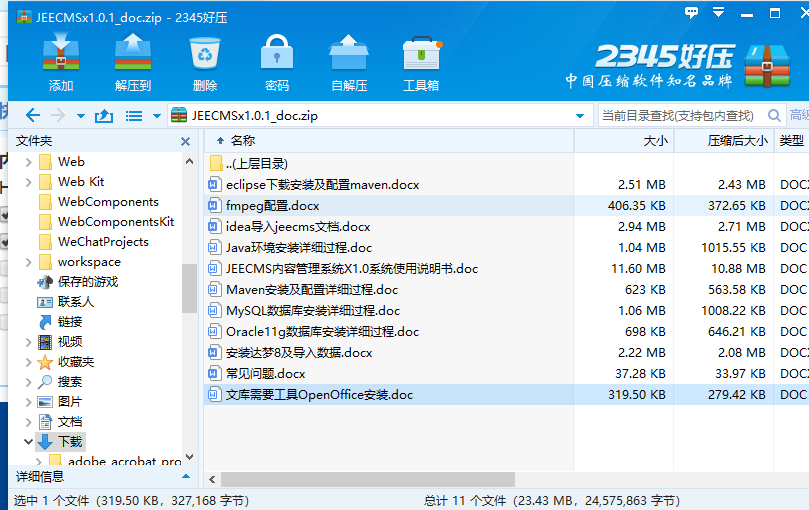Select WebComponentsKit folder in tree
The height and width of the screenshot is (510, 809).
click(116, 222)
